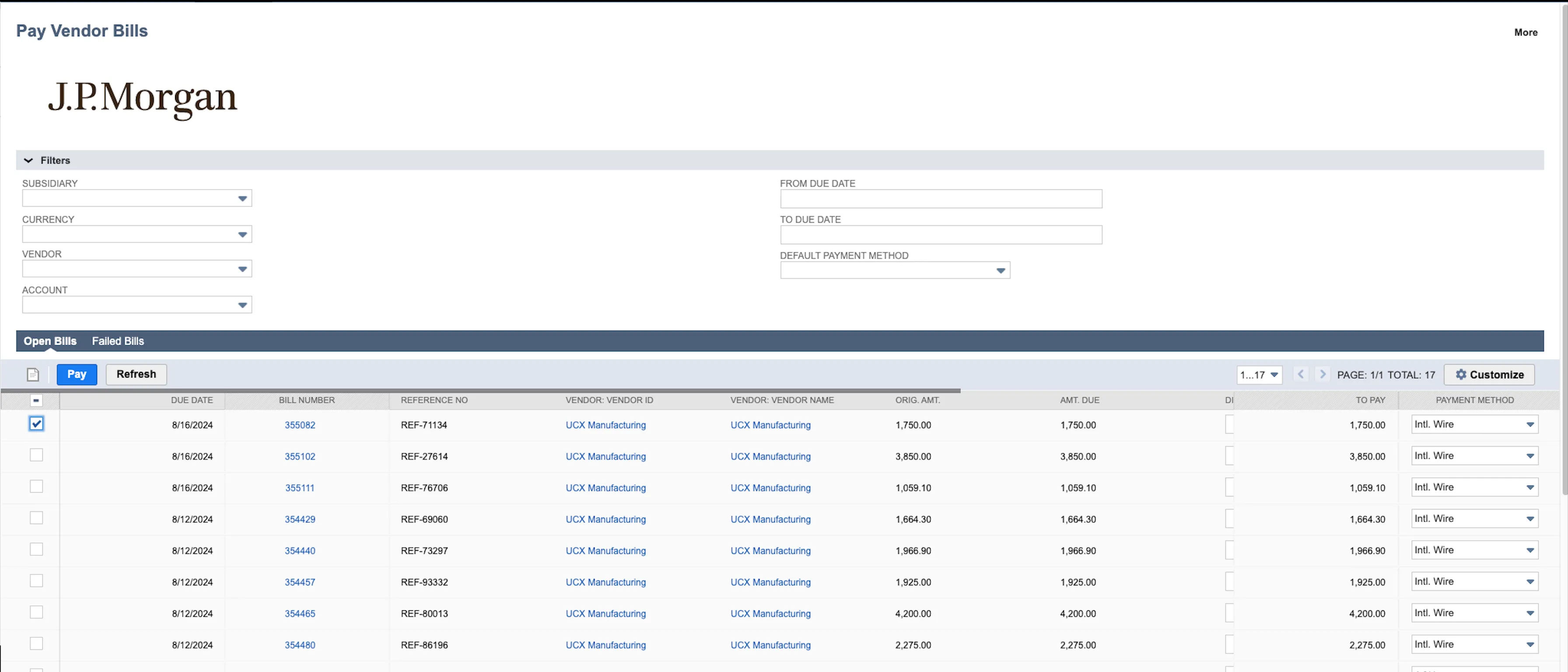The image size is (1568, 672).
Task: Tick the checkbox for bill 354440
Action: pos(36,549)
